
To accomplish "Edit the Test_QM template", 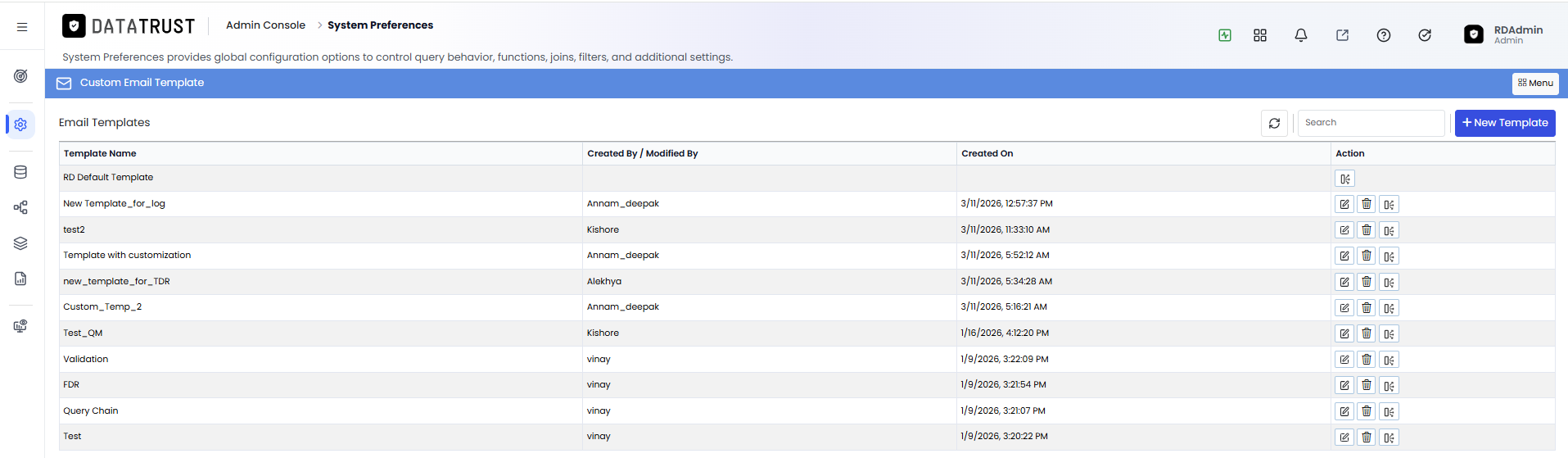I will (x=1344, y=334).
